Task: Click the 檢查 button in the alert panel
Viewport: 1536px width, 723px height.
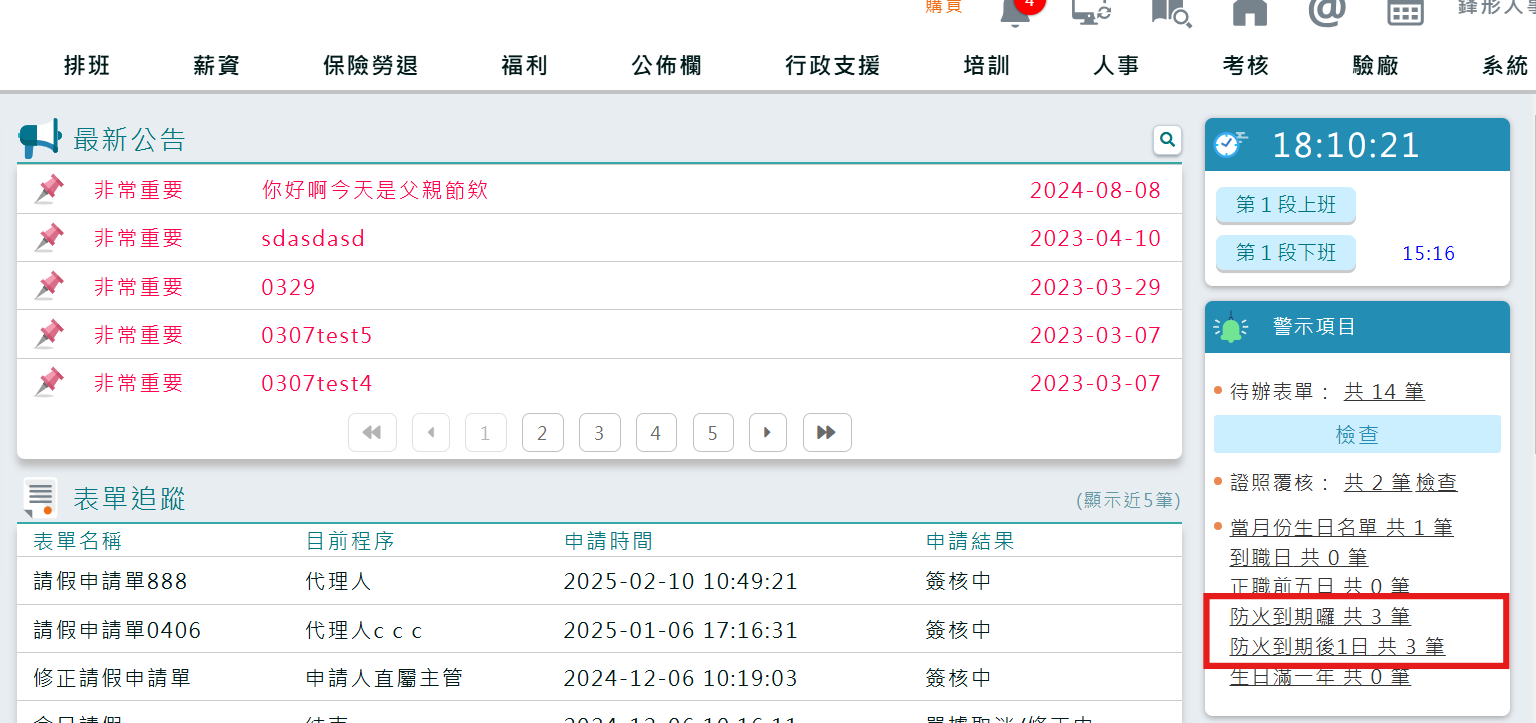Action: [1356, 434]
